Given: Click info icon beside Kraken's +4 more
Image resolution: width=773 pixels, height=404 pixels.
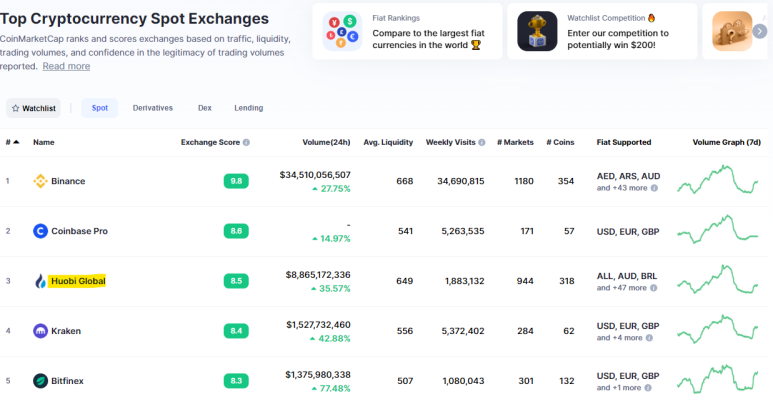Looking at the screenshot, I should (649, 338).
